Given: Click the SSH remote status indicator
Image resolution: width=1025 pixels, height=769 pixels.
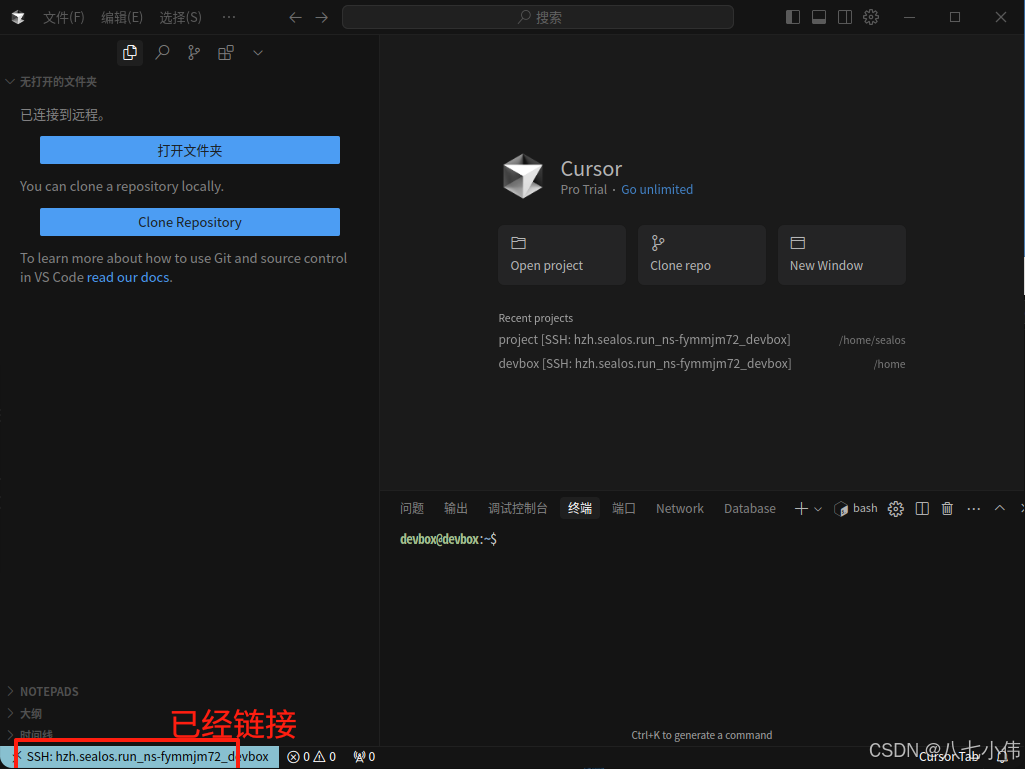Looking at the screenshot, I should click(140, 757).
